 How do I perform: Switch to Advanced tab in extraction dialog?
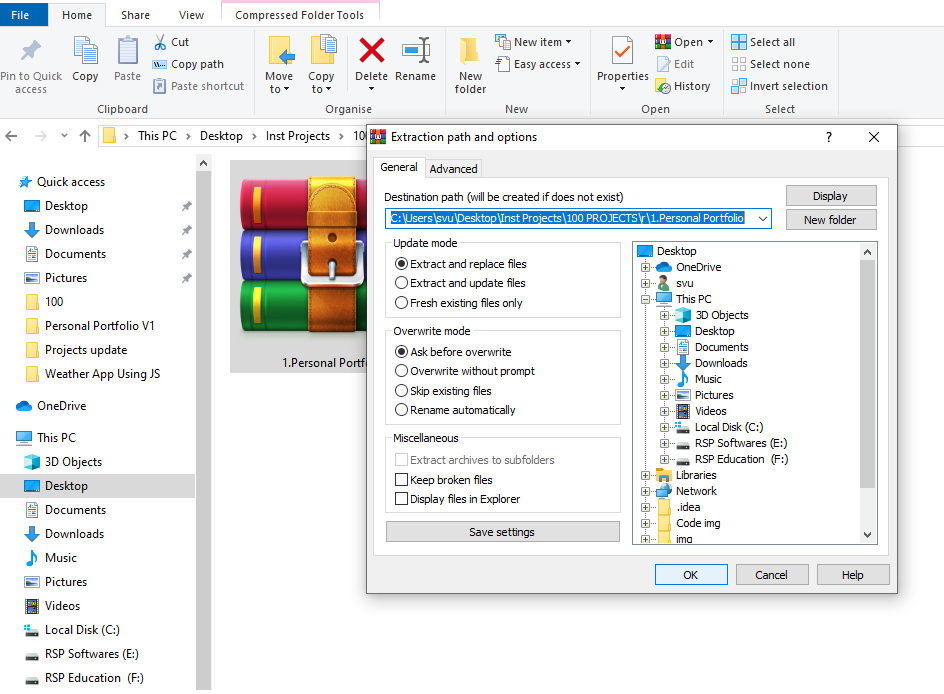pos(453,169)
